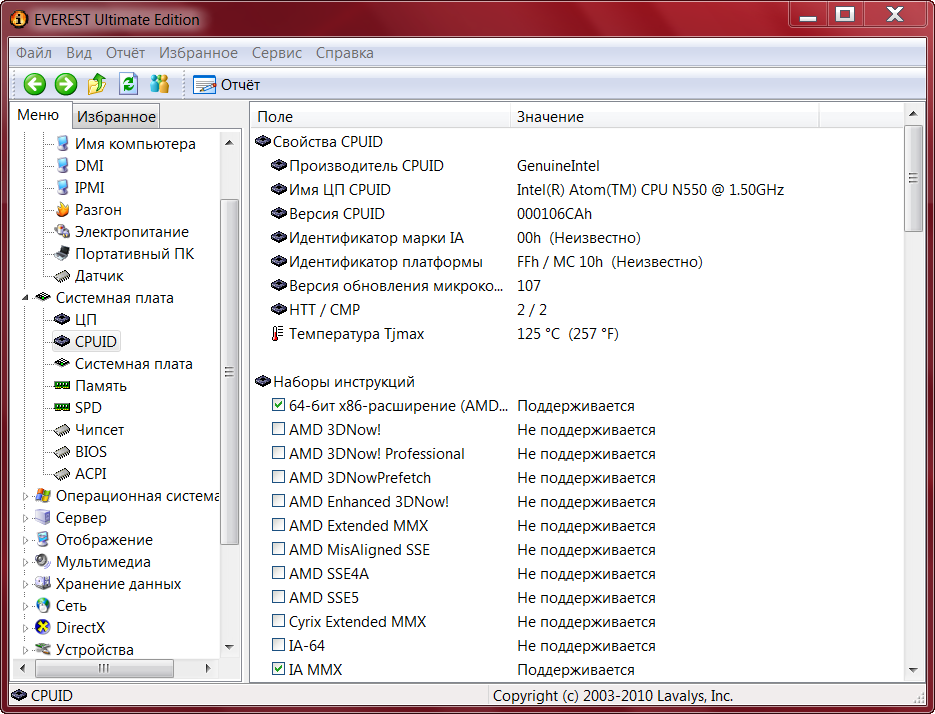Go forward with the green right arrow
The width and height of the screenshot is (935, 714).
(66, 84)
